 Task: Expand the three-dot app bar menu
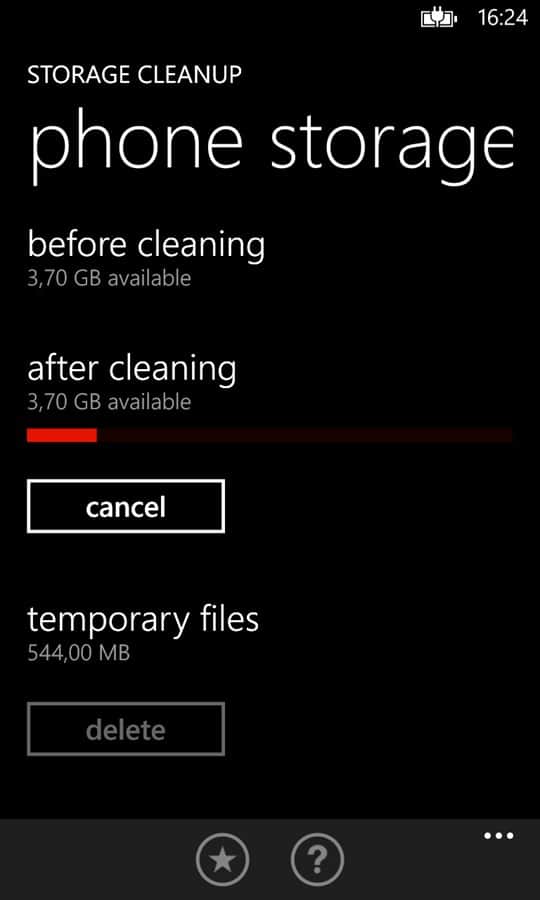pyautogui.click(x=498, y=836)
